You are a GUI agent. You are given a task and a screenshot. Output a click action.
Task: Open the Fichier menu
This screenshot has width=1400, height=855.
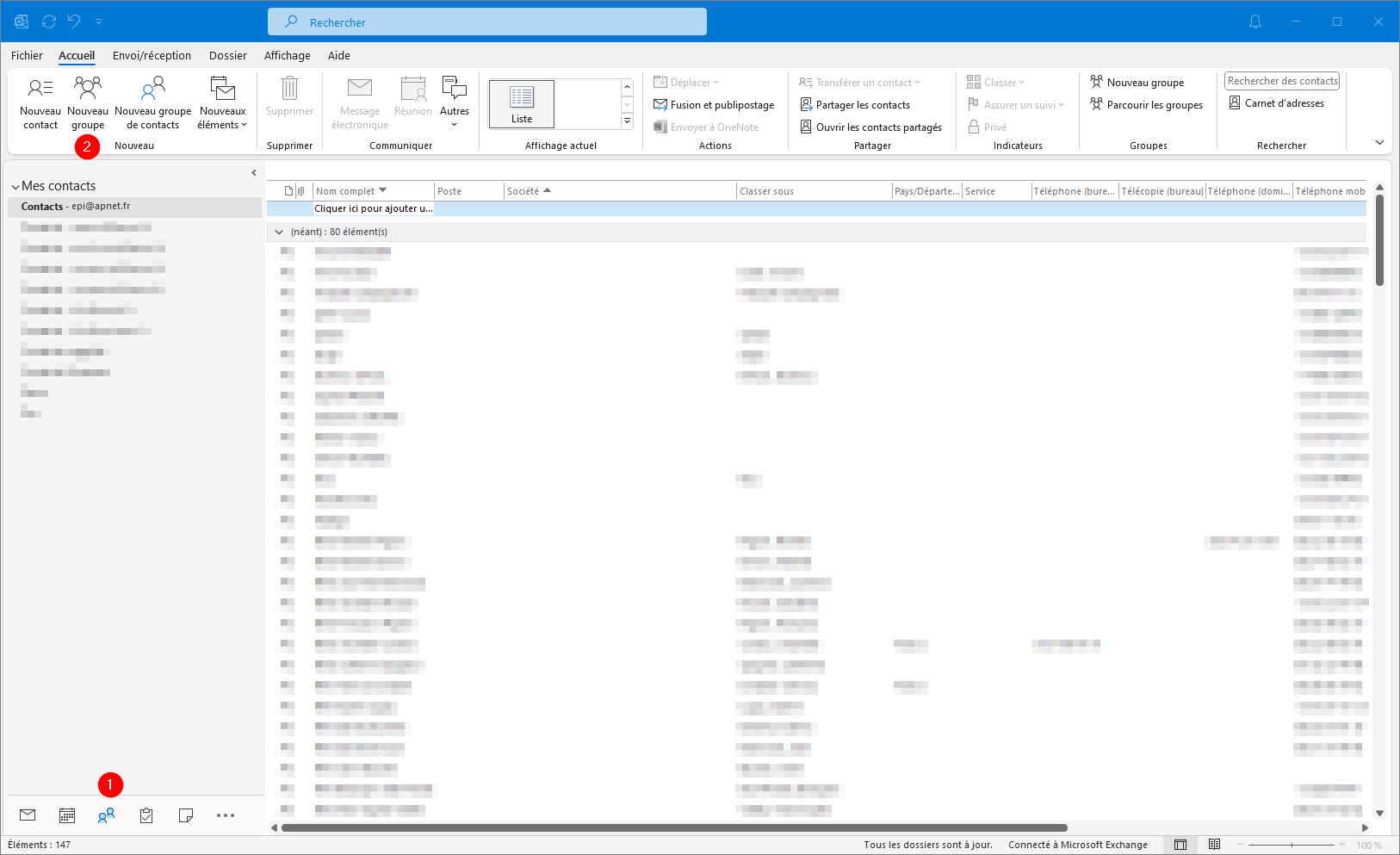pyautogui.click(x=27, y=55)
